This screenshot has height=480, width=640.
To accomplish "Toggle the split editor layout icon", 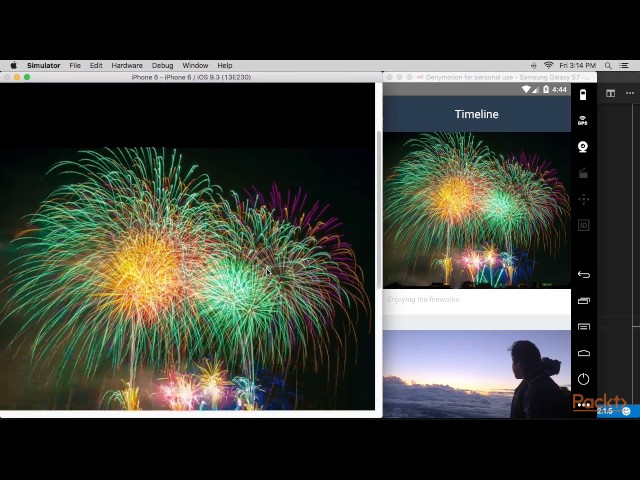I will tap(611, 93).
